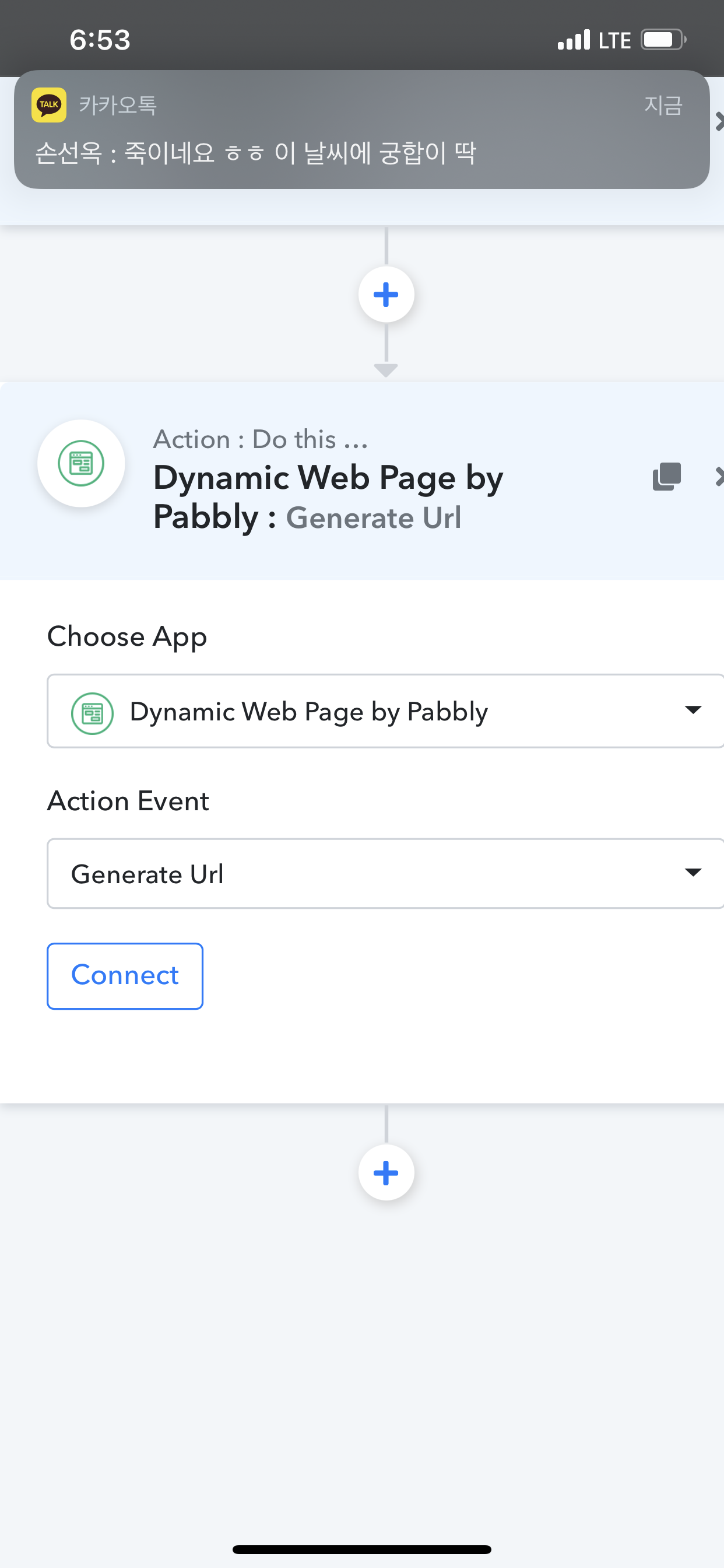Open the Action Event dropdown field
This screenshot has width=724, height=1568.
click(365, 874)
